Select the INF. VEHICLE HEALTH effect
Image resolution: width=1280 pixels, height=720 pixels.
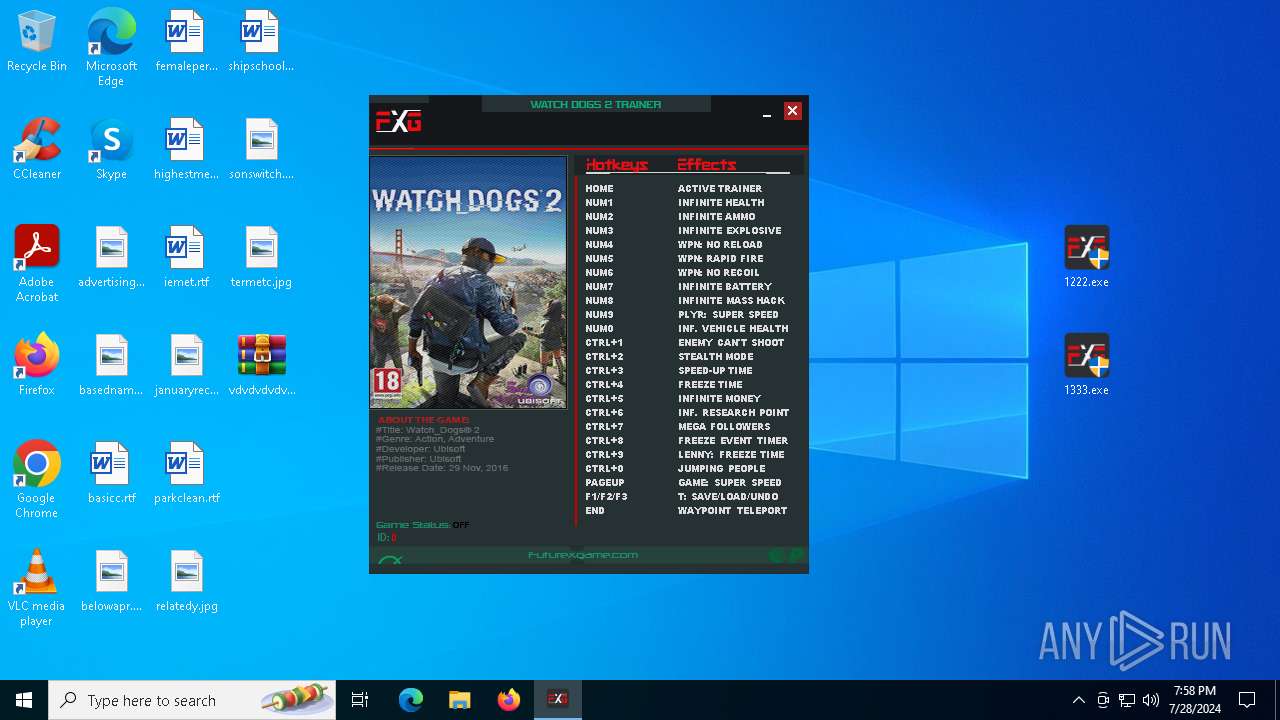point(733,328)
